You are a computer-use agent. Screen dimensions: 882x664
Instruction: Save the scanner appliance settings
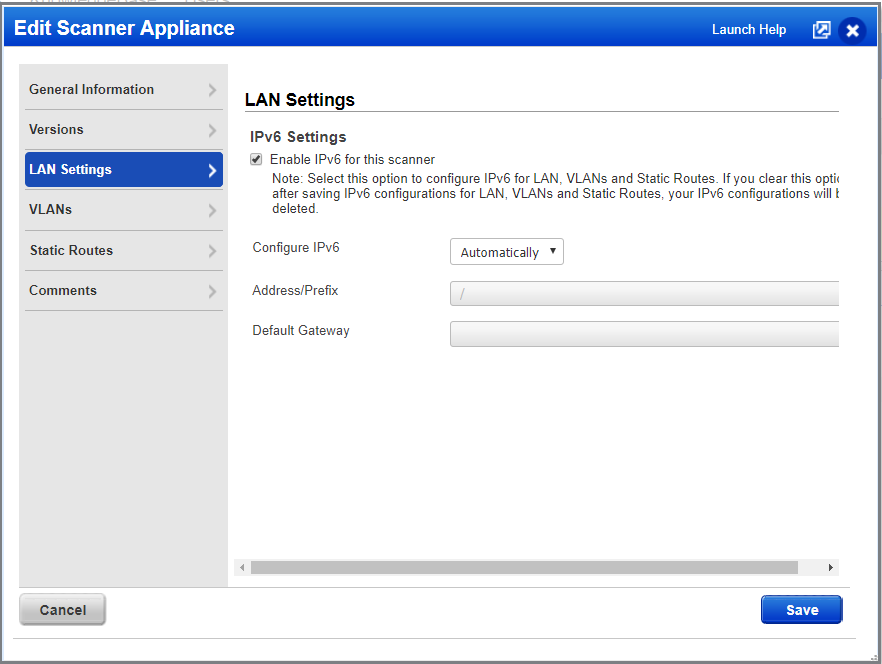coord(801,609)
